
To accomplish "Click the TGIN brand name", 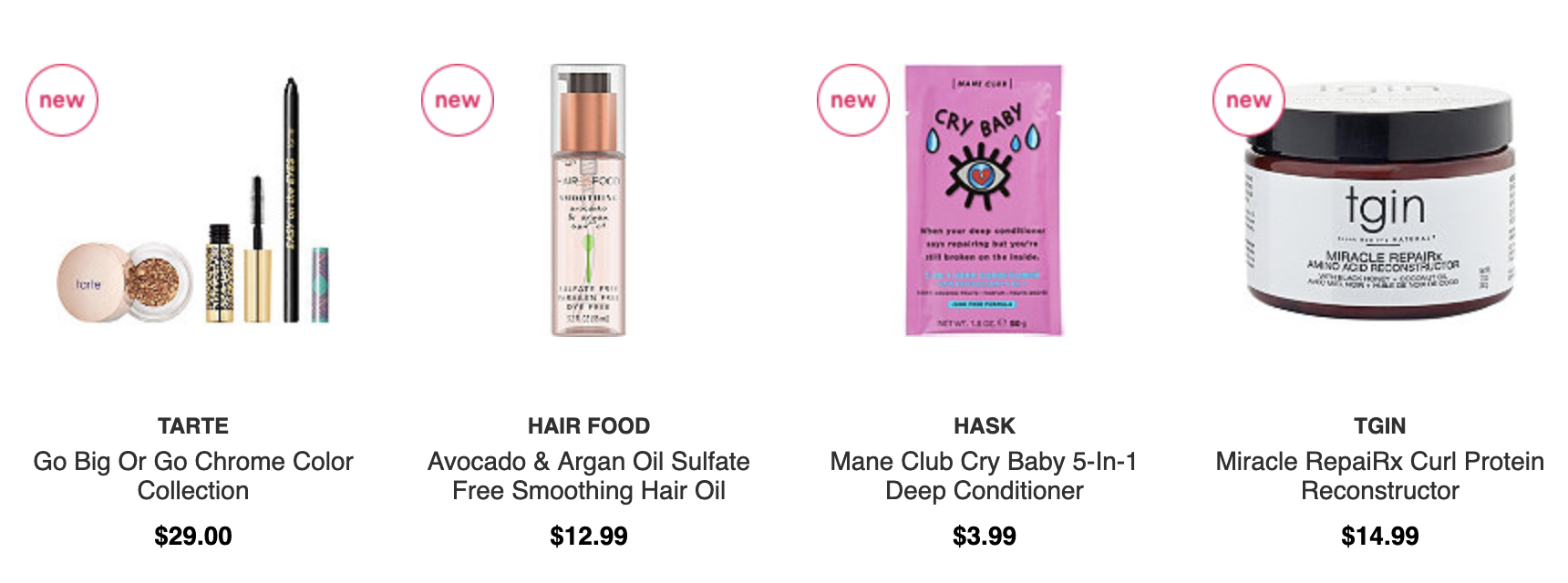I will [1380, 425].
